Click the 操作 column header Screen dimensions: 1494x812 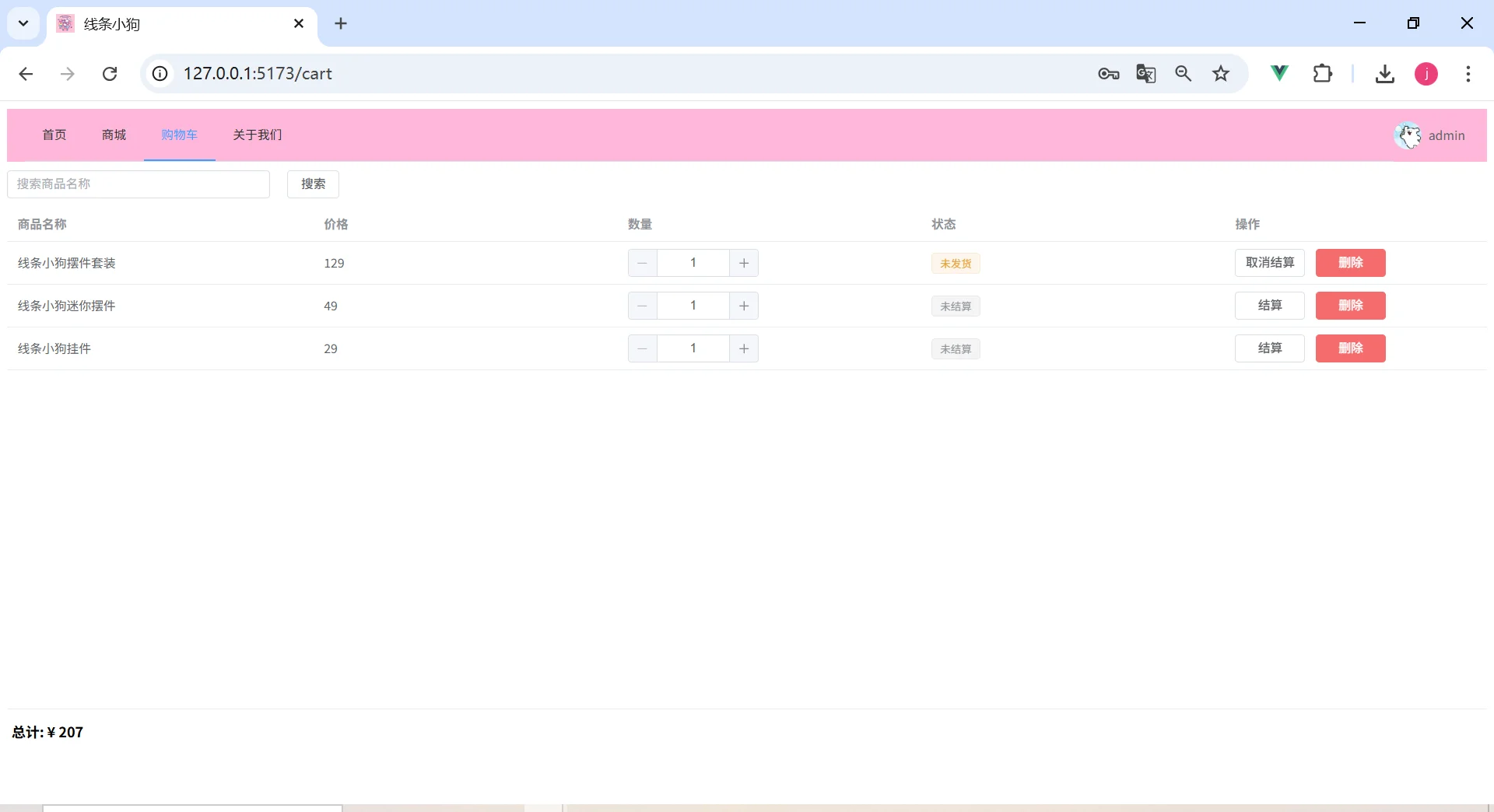1247,224
